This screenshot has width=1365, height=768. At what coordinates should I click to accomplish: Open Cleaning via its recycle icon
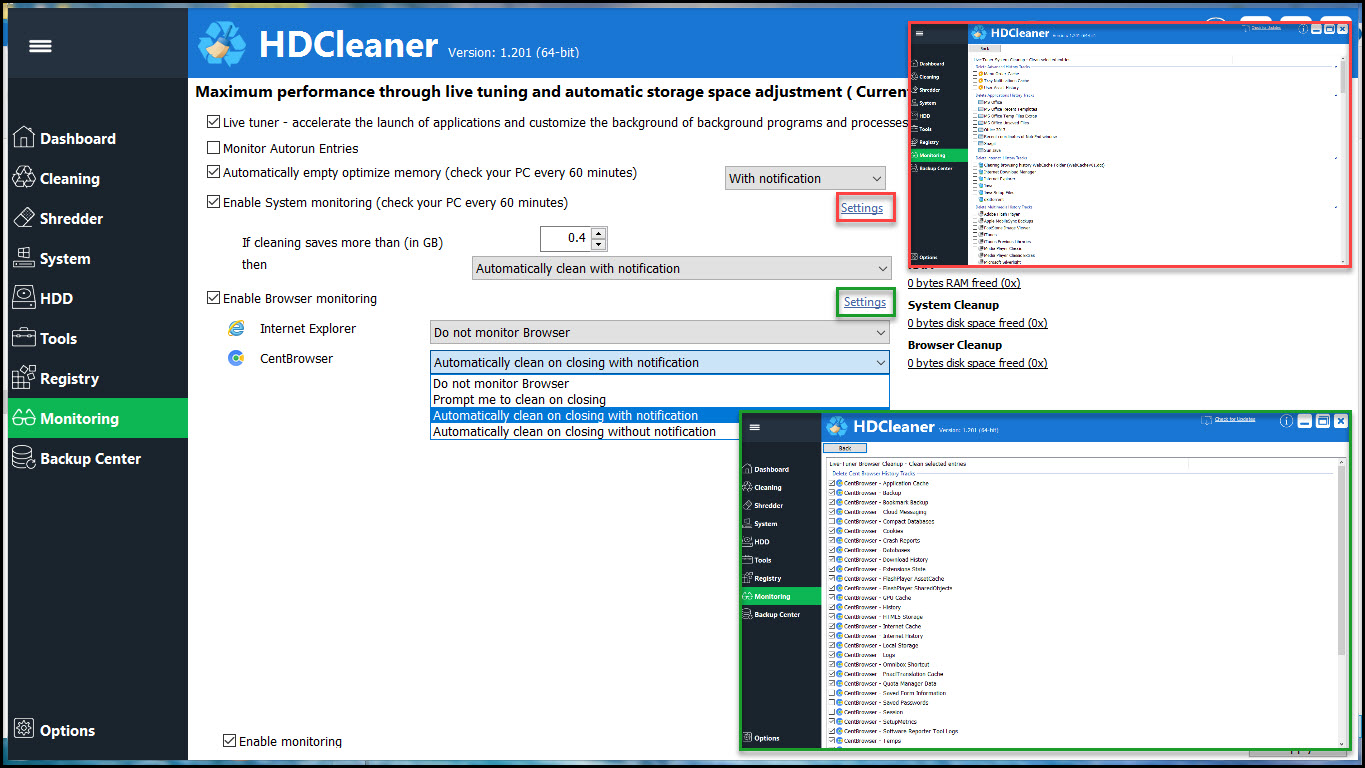(x=24, y=178)
